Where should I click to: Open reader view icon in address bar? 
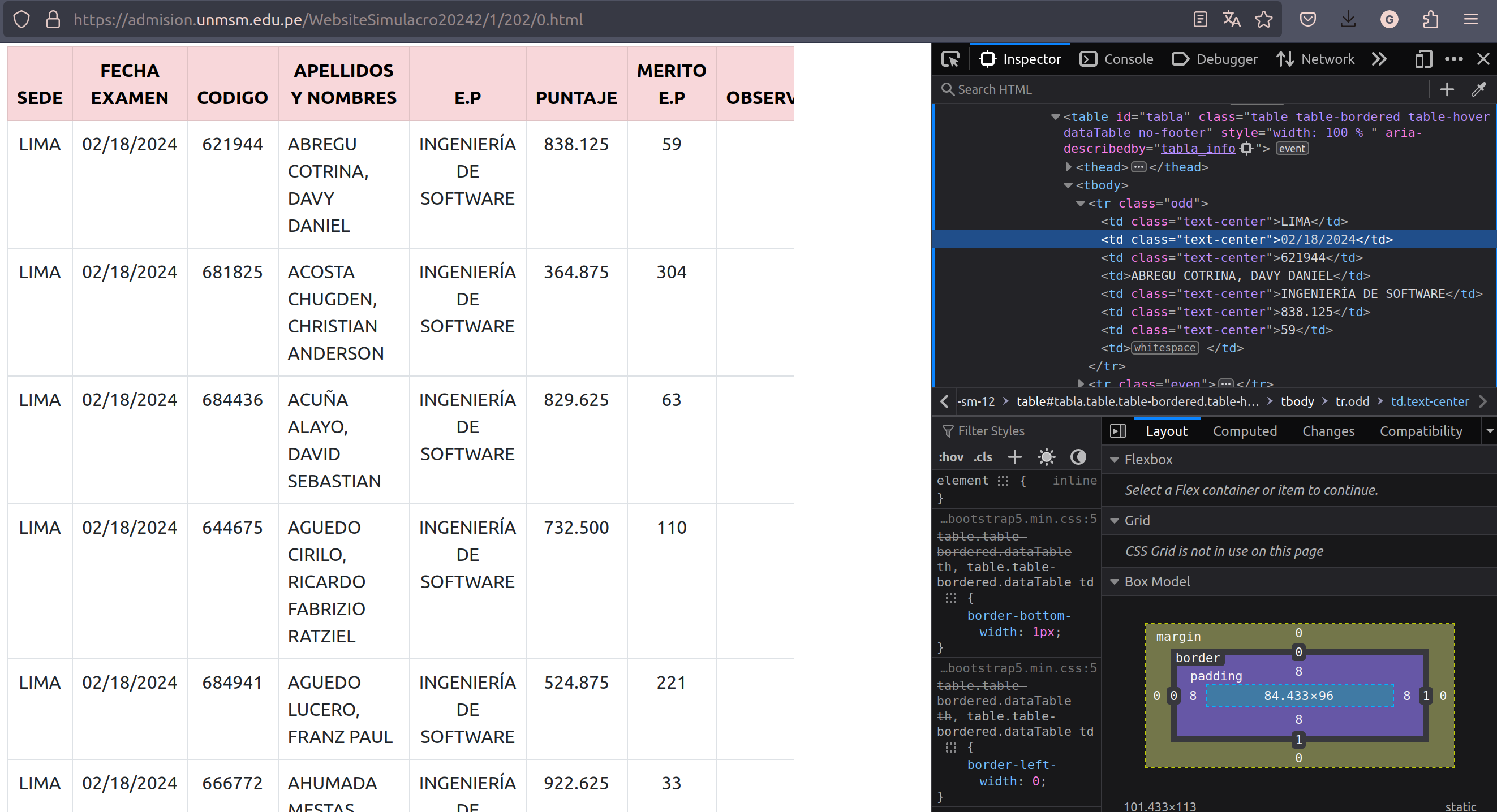pyautogui.click(x=1200, y=20)
